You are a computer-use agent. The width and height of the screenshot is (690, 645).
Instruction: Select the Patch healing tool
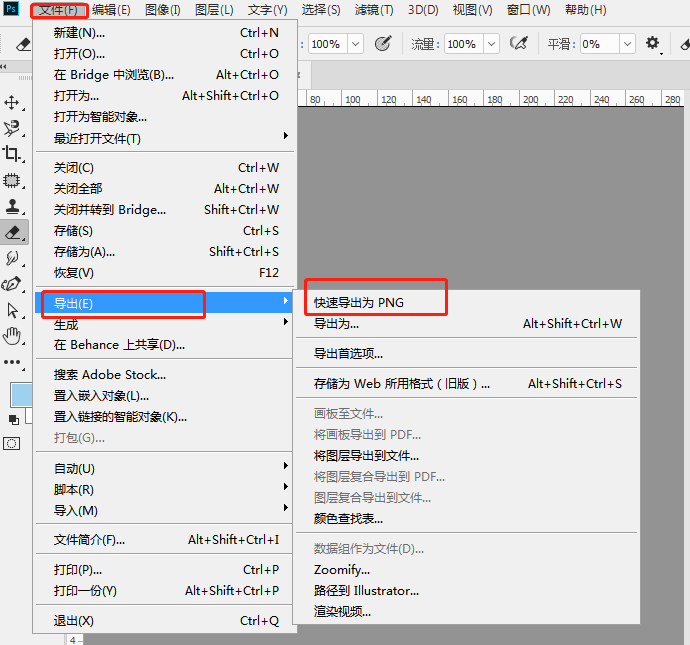click(x=12, y=180)
